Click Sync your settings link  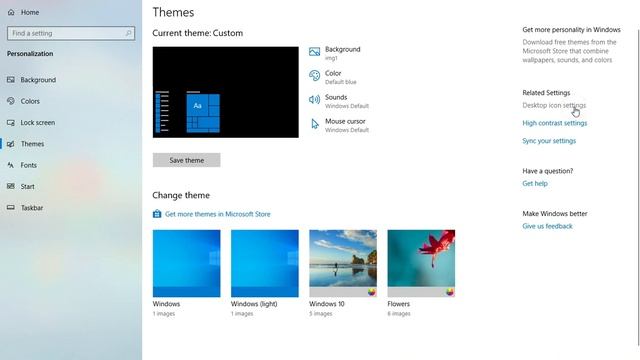pyautogui.click(x=549, y=141)
